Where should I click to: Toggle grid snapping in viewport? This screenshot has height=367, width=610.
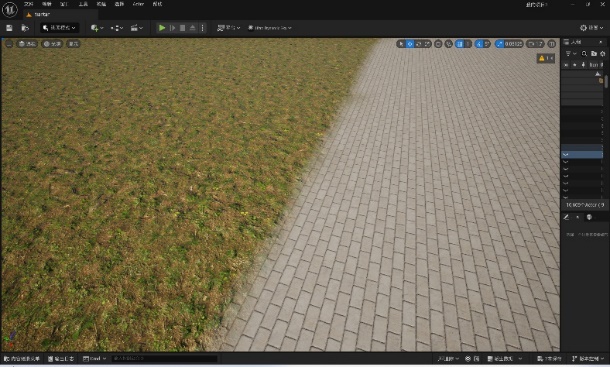point(460,44)
